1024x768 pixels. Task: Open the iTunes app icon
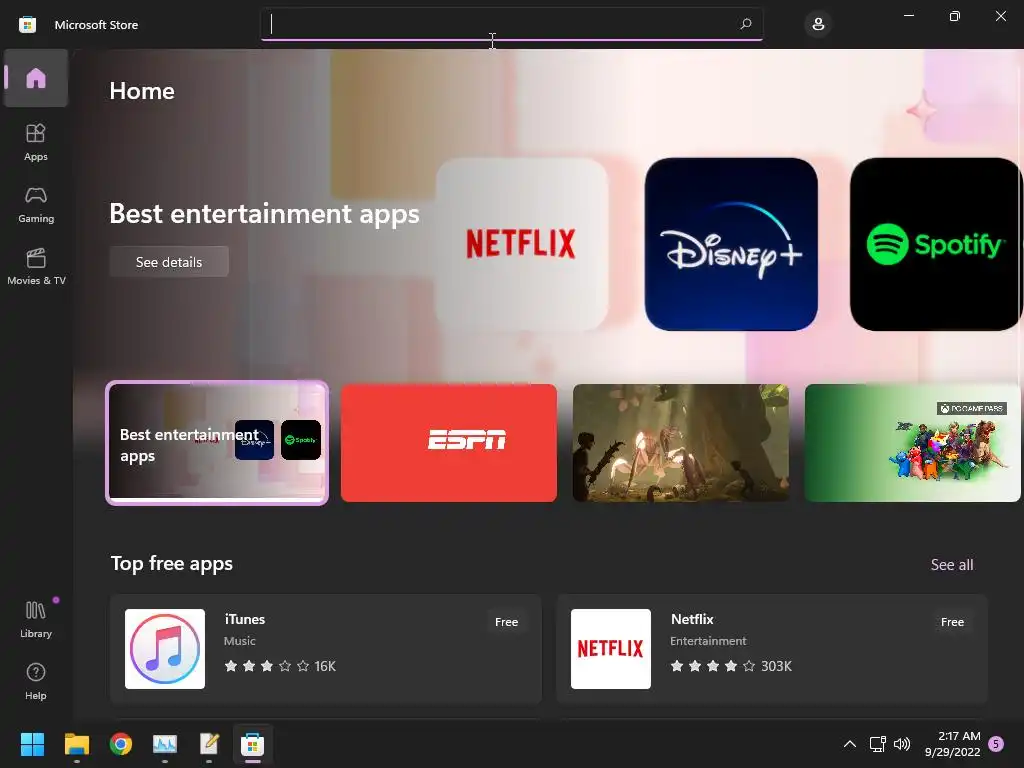(x=165, y=648)
